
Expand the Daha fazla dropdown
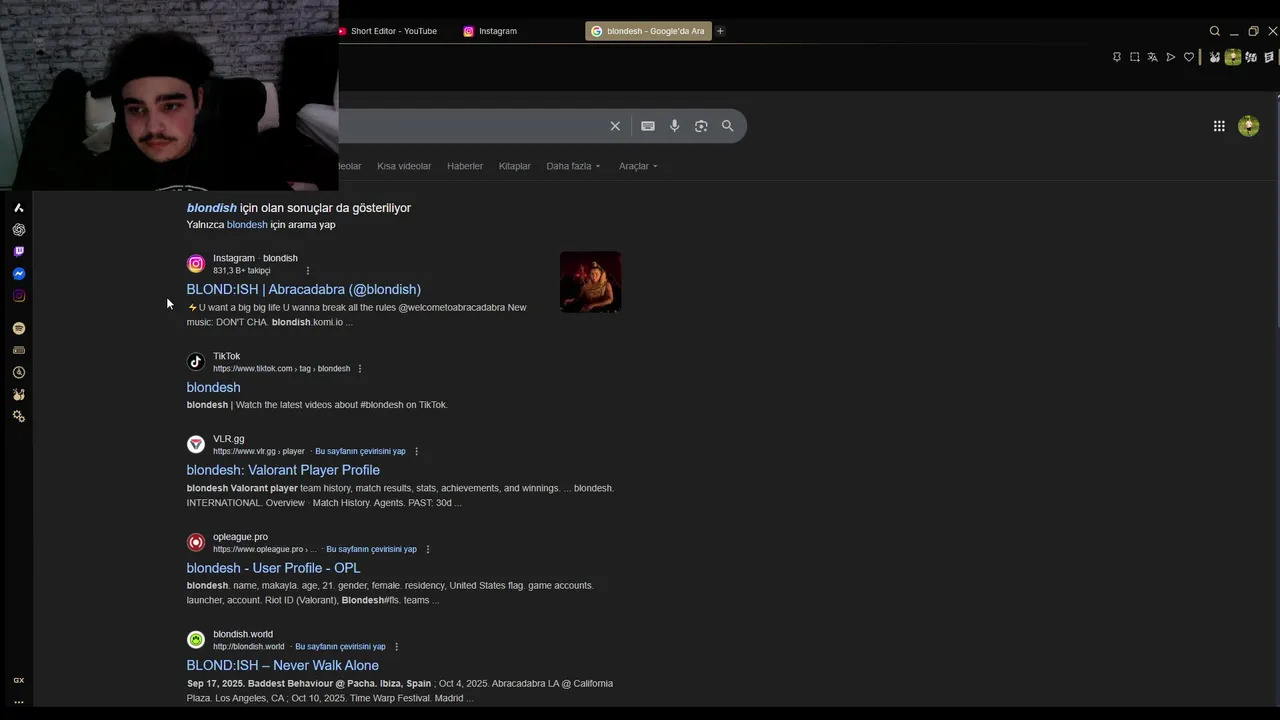click(573, 166)
